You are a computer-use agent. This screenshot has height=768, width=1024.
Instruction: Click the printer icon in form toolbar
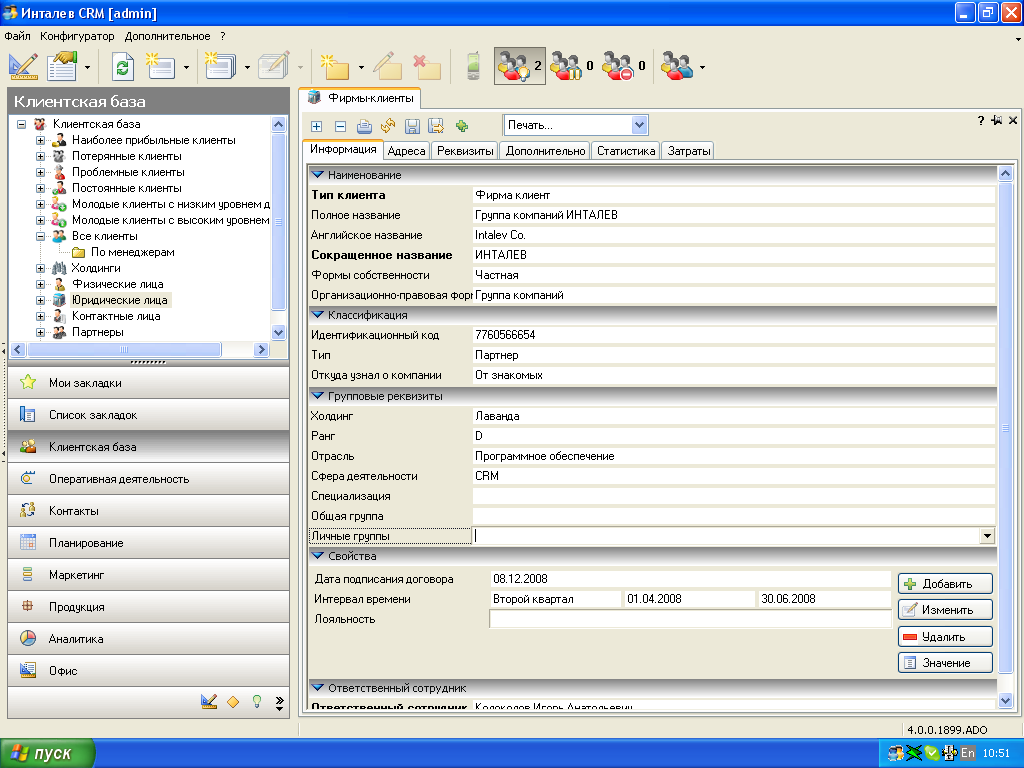click(x=364, y=126)
